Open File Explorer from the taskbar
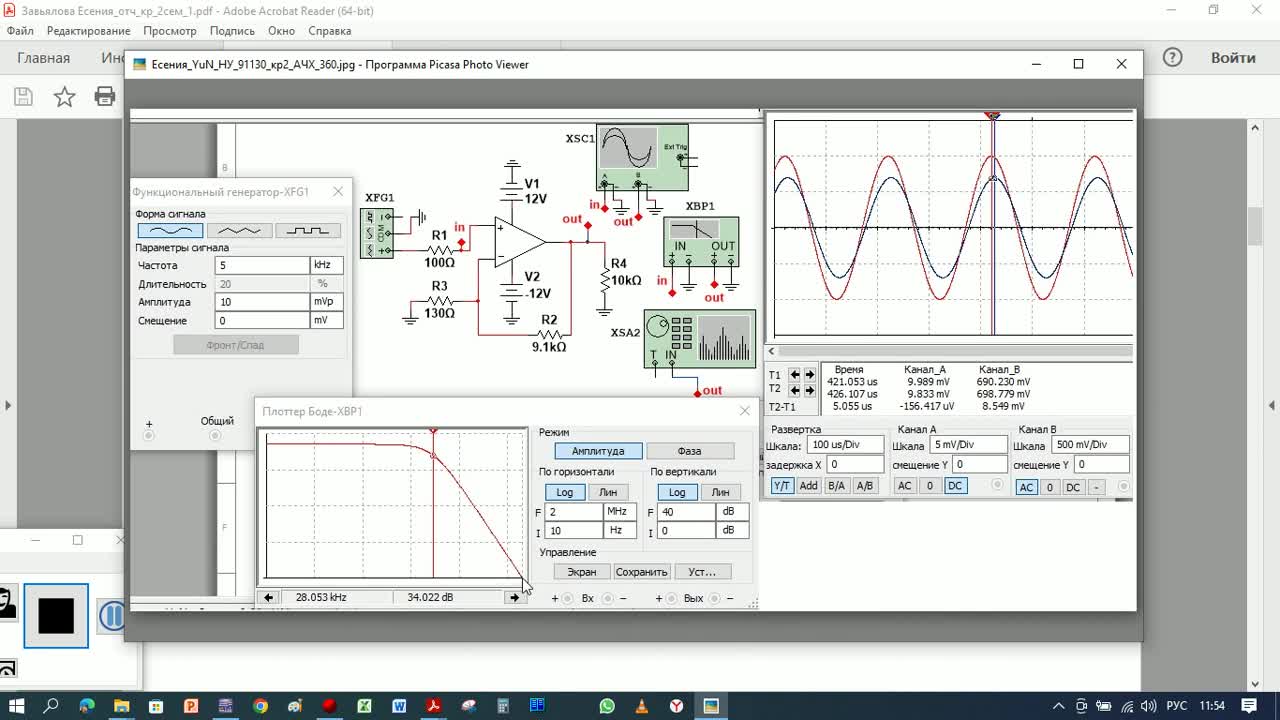This screenshot has width=1280, height=720. pos(121,706)
